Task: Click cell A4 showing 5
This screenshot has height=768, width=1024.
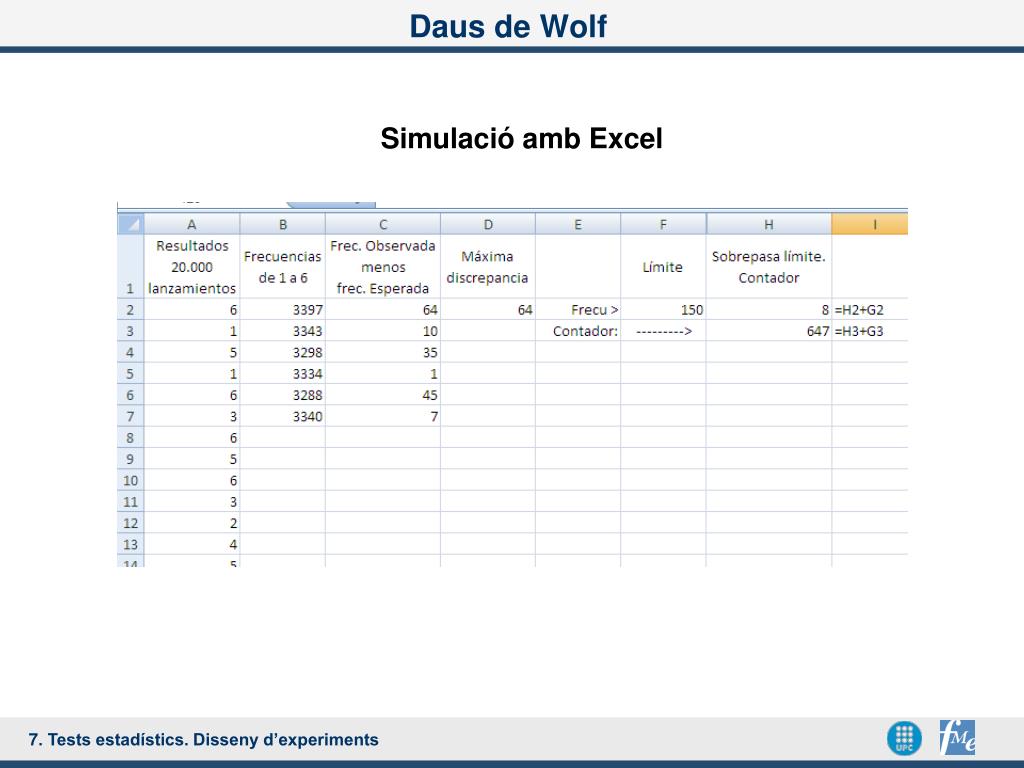Action: tap(192, 353)
